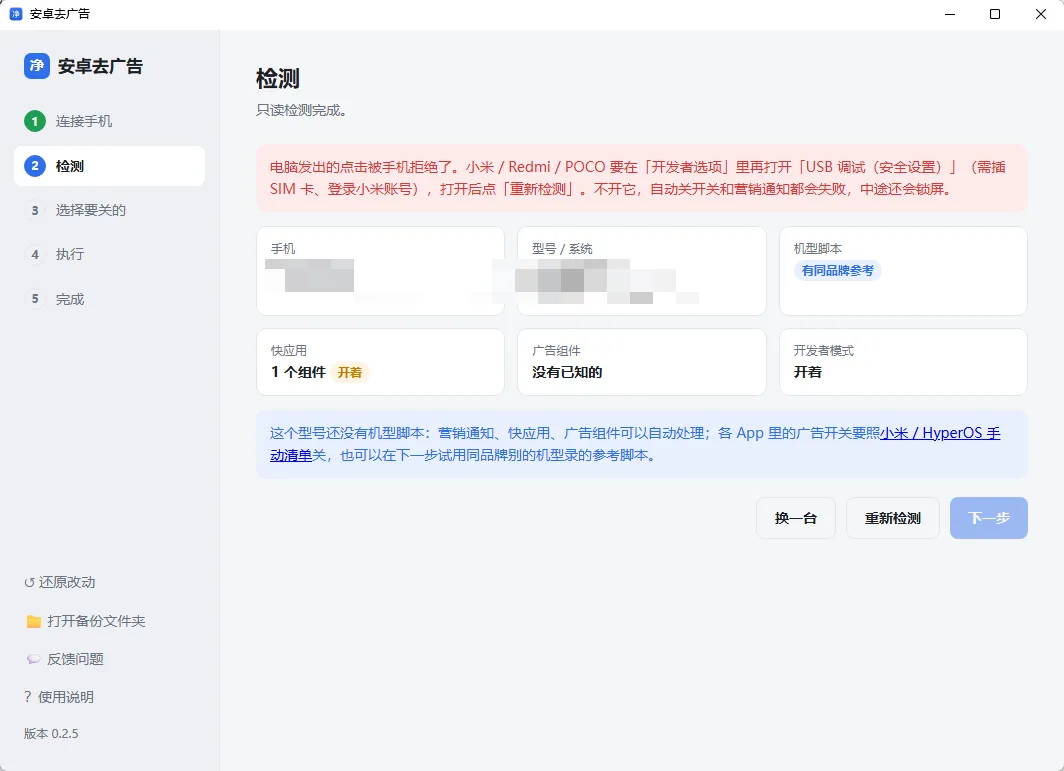
Task: Click the 广告组件 card label
Action: [556, 350]
